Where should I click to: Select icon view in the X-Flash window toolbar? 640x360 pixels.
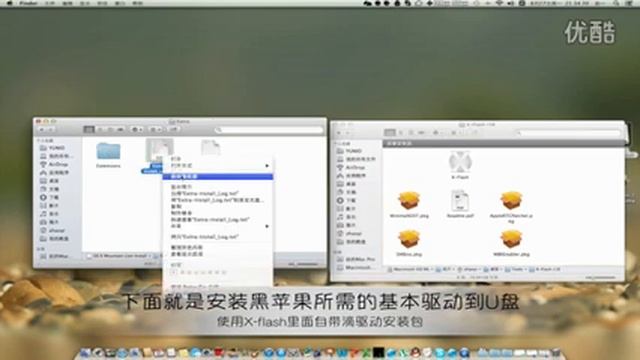(x=390, y=133)
